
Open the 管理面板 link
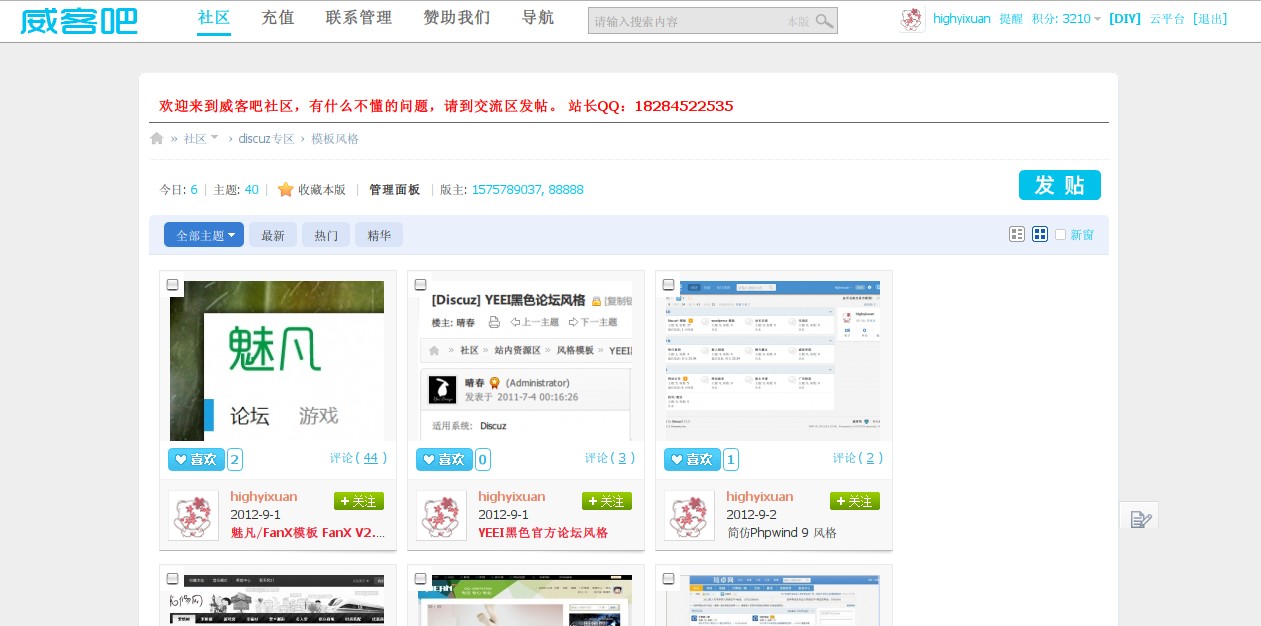pyautogui.click(x=394, y=189)
